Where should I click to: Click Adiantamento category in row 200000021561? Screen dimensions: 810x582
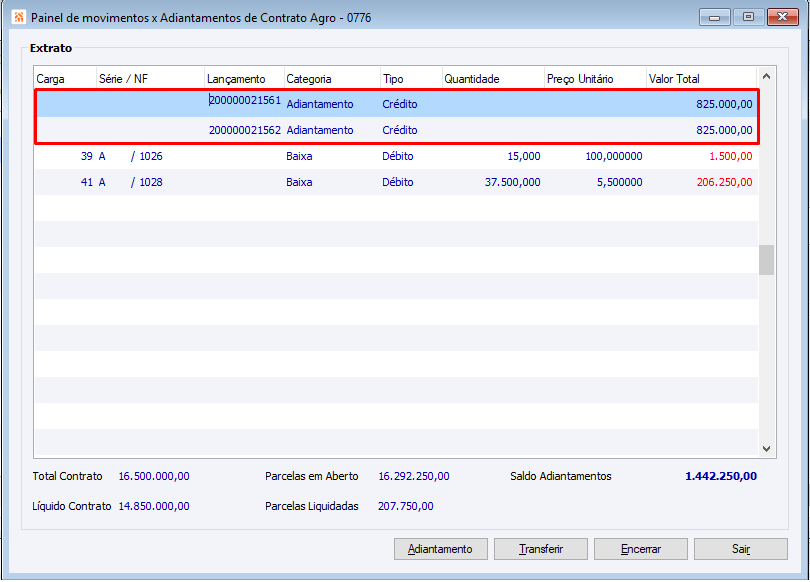(320, 104)
